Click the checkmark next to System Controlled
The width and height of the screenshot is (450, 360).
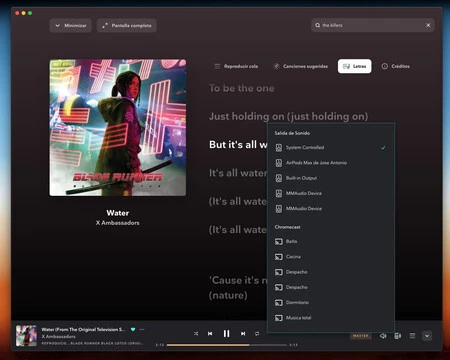(383, 148)
